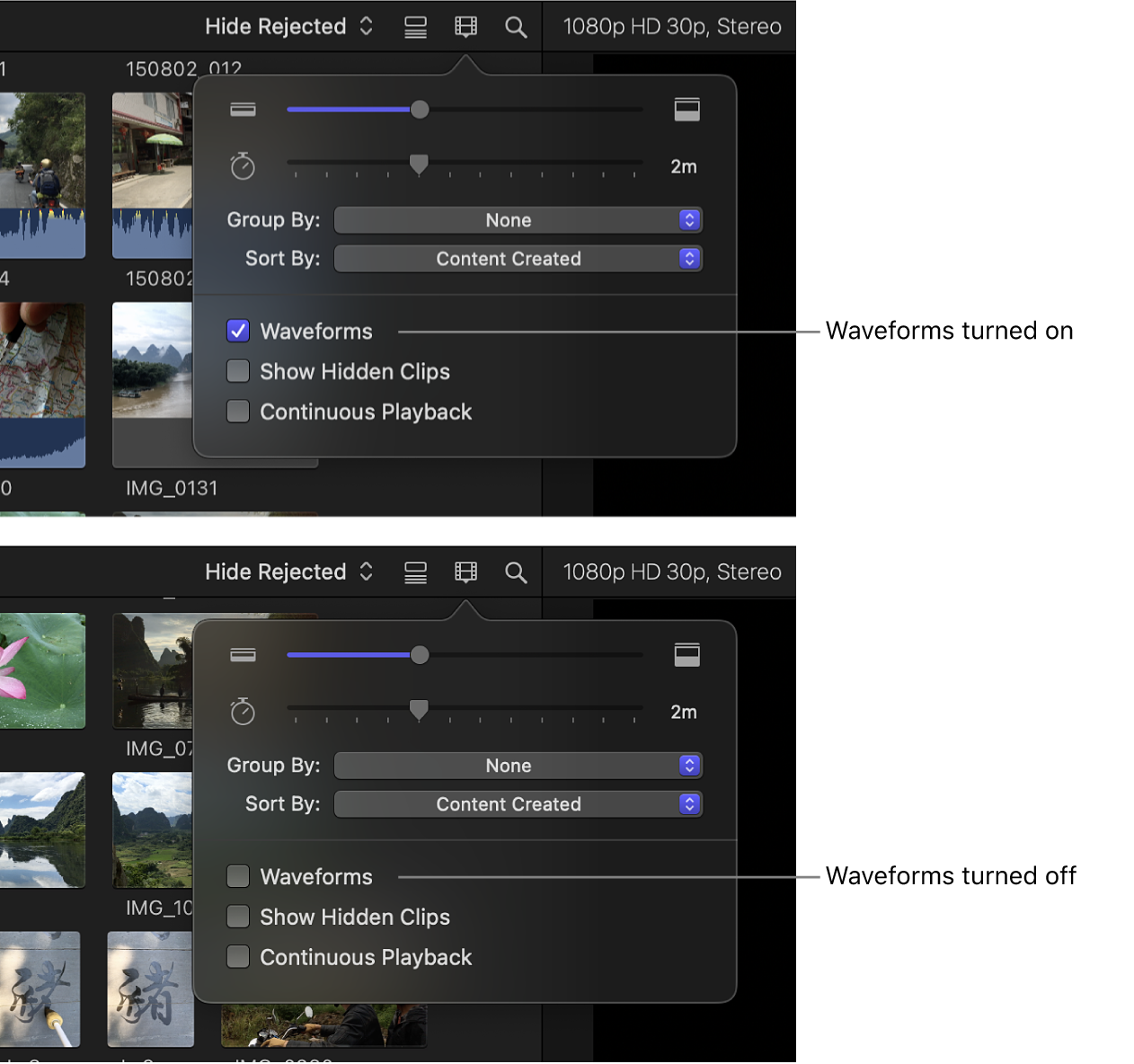Uncheck the Waveforms checkbox in the top panel
Viewport: 1134px width, 1064px height.
point(237,331)
